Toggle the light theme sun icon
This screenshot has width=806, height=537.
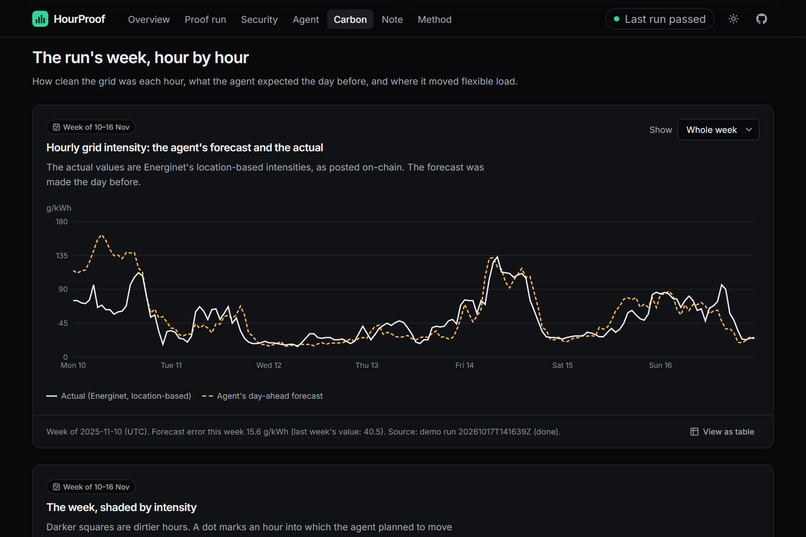pos(734,19)
